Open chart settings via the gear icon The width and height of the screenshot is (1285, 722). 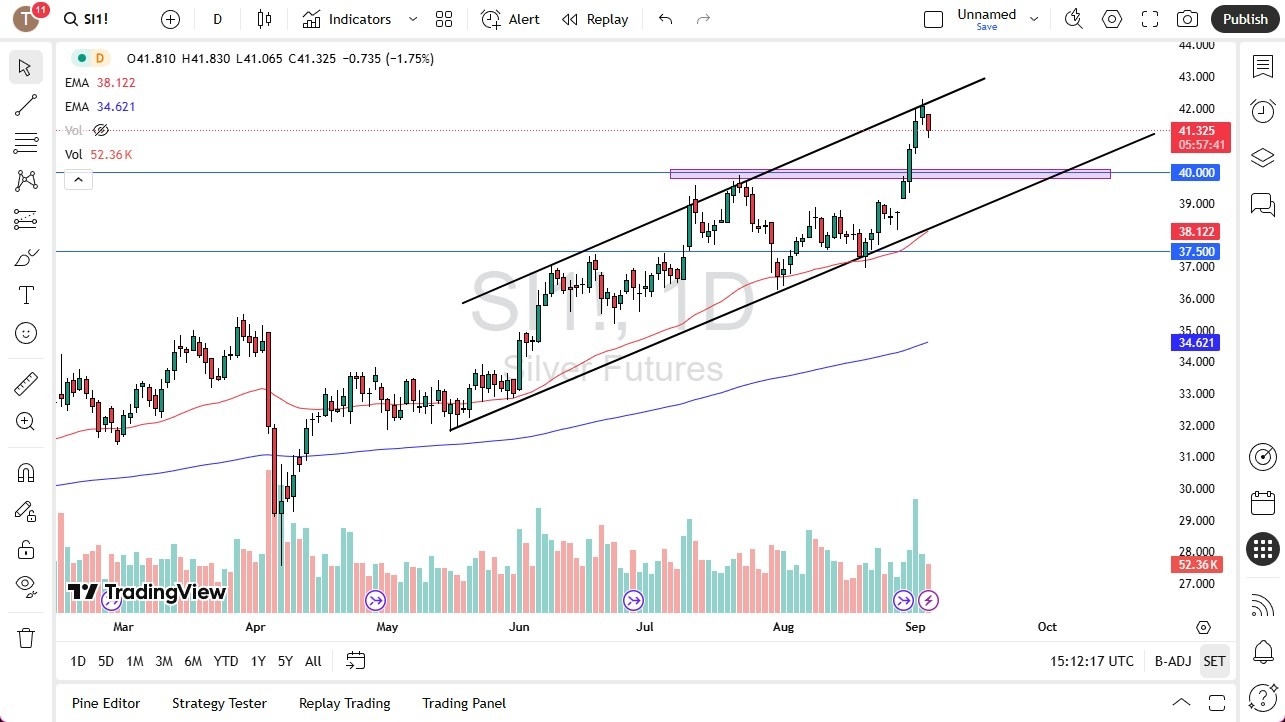click(x=1111, y=18)
